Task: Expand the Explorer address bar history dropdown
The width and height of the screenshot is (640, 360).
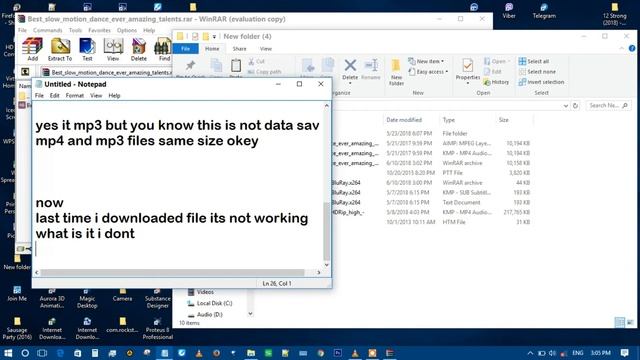Action: (566, 106)
